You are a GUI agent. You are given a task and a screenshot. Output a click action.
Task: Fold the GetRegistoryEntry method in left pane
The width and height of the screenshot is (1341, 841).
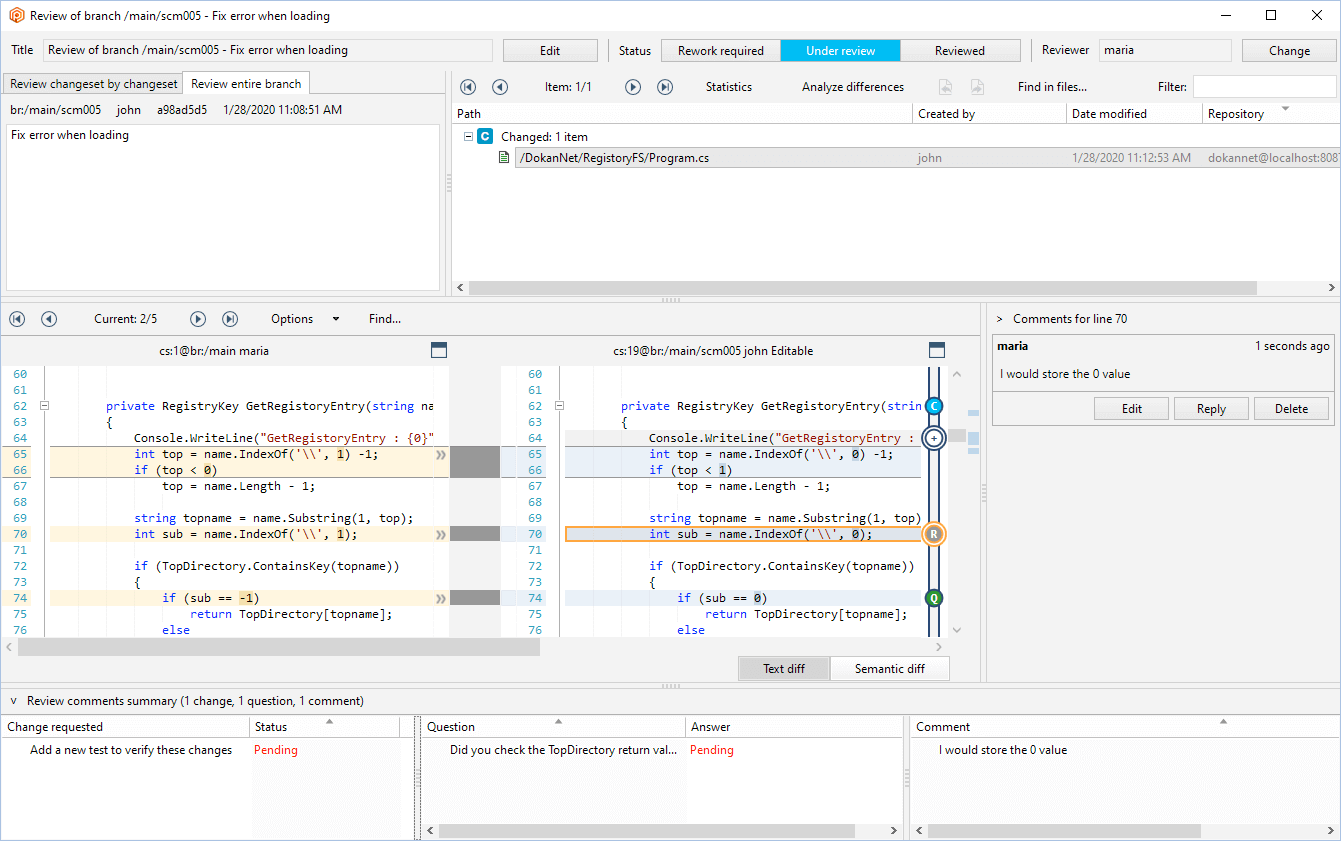point(43,406)
